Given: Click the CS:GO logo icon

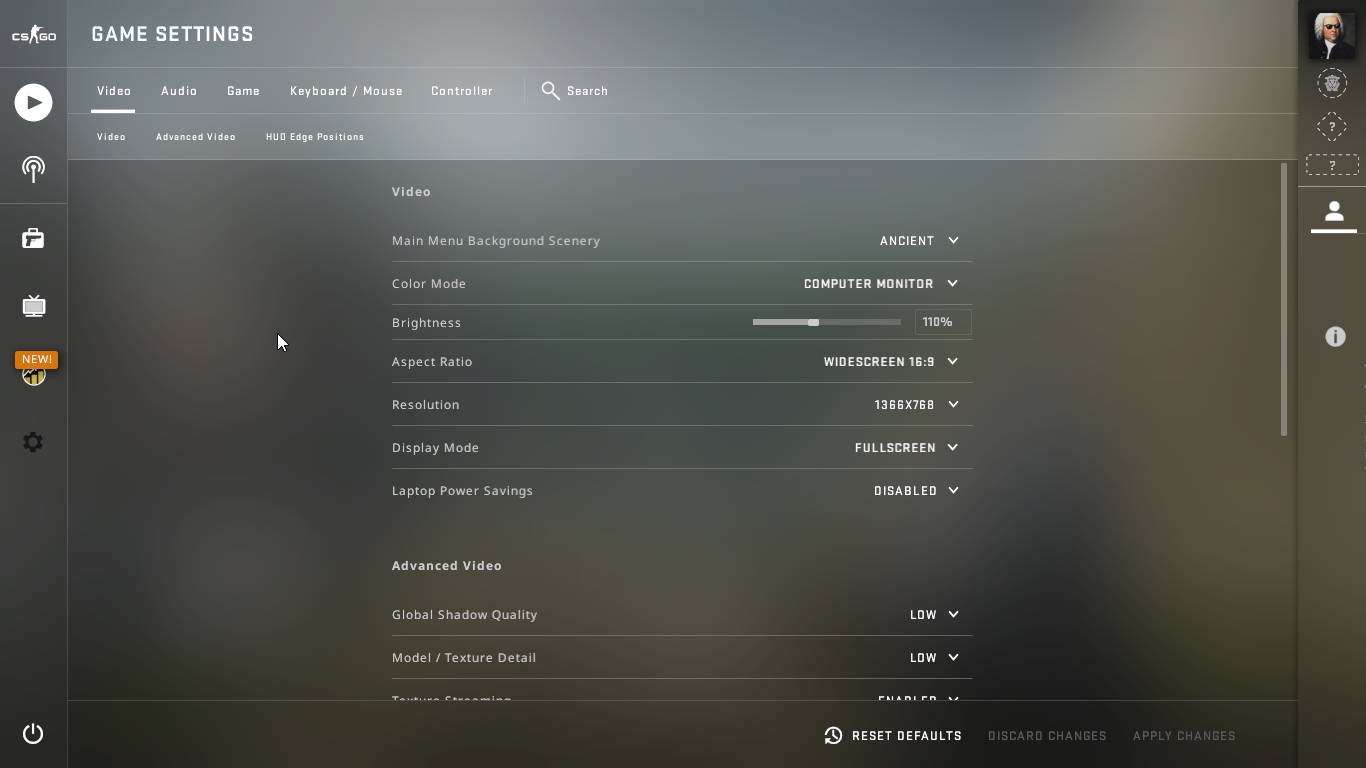Looking at the screenshot, I should click(x=33, y=36).
